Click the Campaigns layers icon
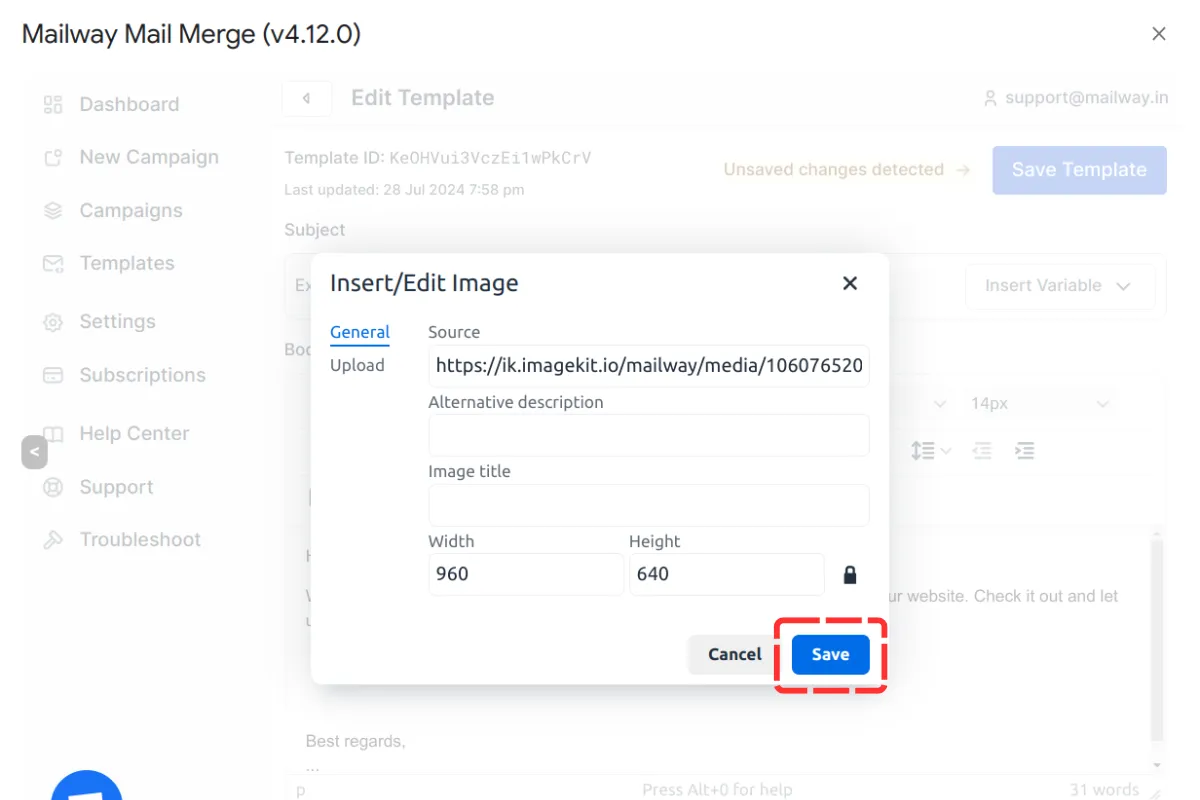Screen dimensions: 1200x800 (x=53, y=211)
